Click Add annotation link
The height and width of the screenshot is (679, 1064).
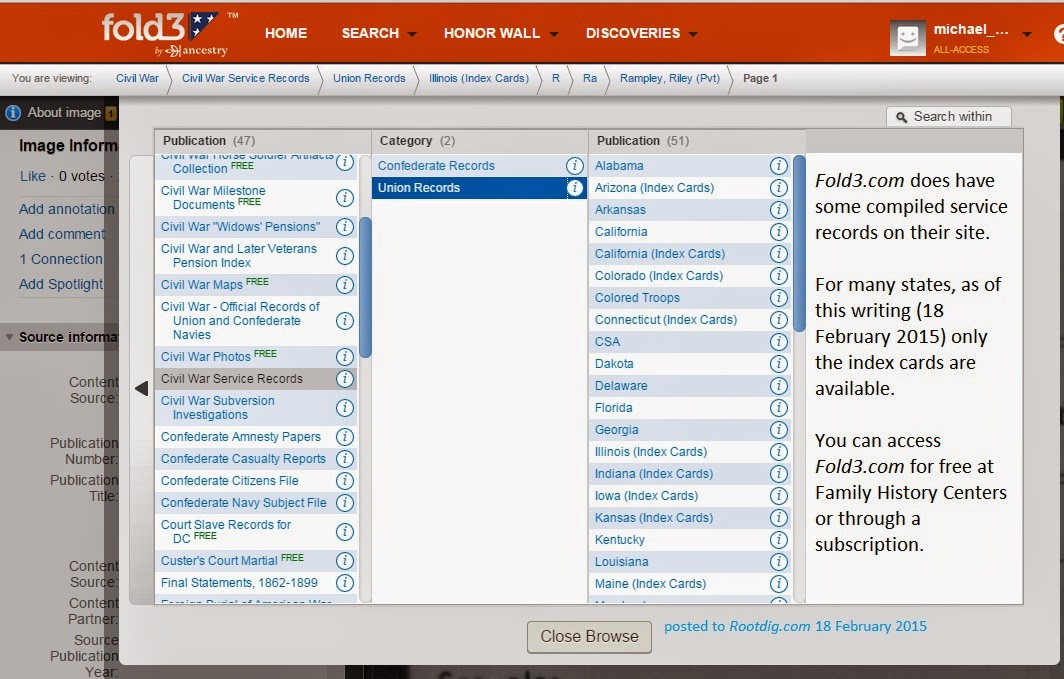click(66, 209)
